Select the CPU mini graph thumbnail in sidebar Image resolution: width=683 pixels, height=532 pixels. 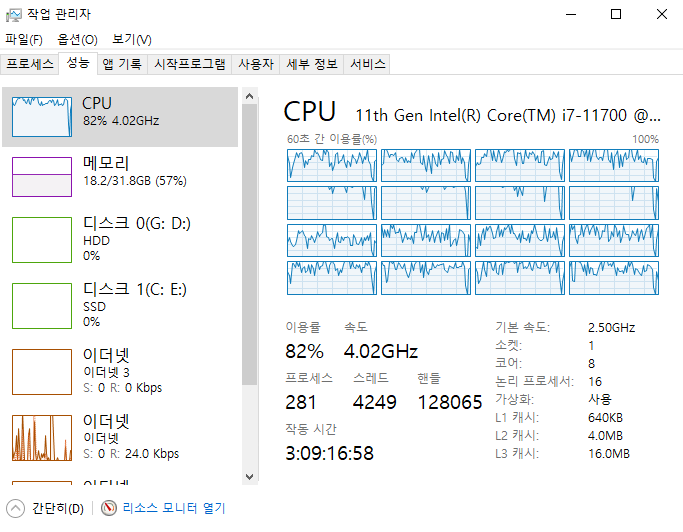pos(42,117)
